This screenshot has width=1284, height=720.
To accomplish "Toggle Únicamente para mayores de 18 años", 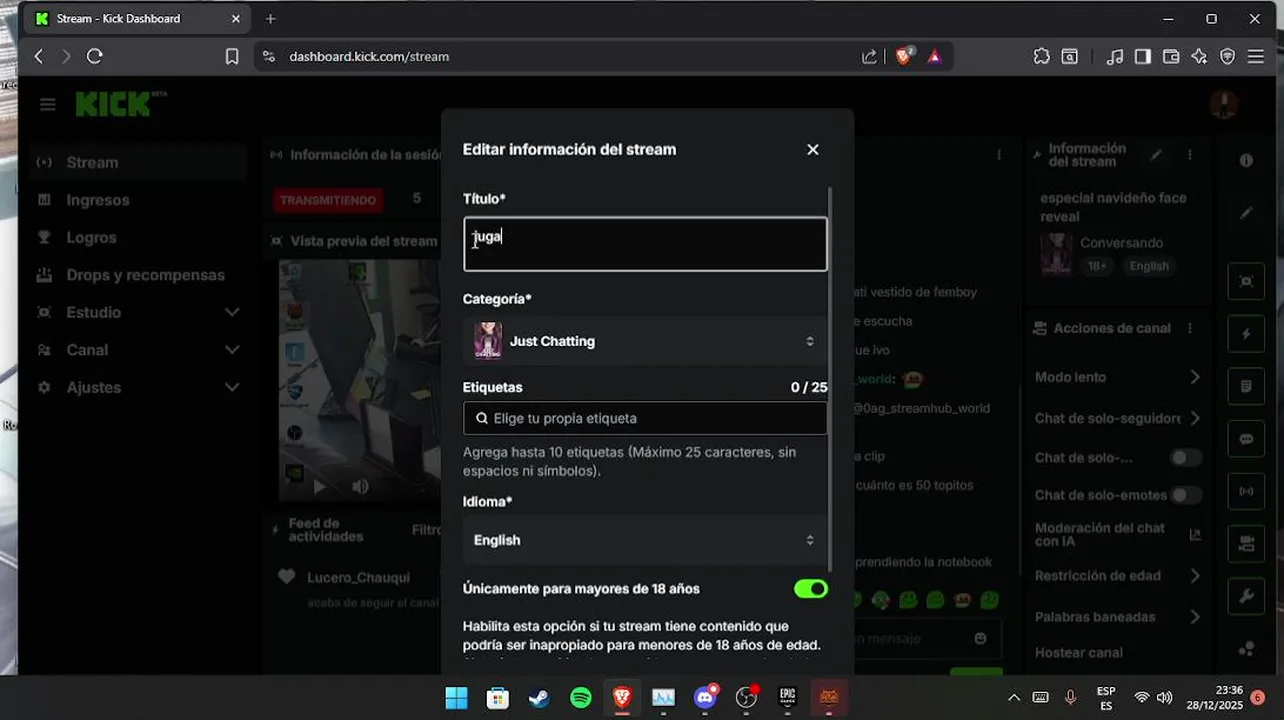I will click(x=811, y=589).
